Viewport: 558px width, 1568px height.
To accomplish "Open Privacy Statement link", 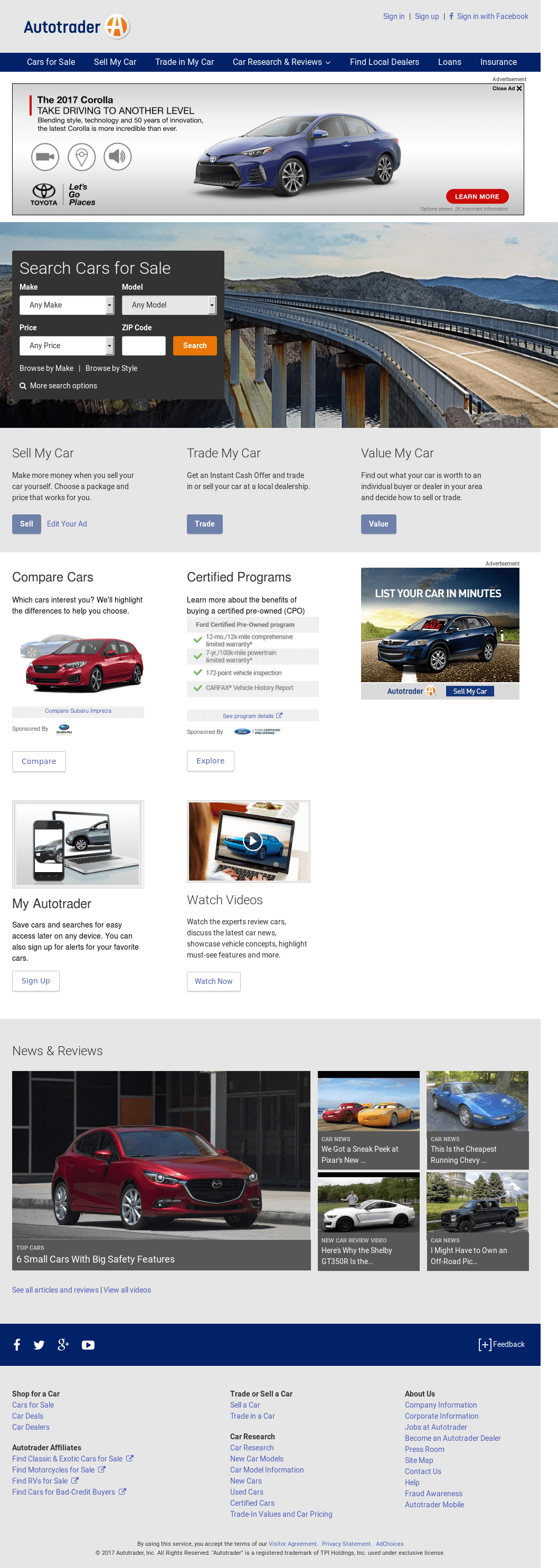I will (347, 1544).
